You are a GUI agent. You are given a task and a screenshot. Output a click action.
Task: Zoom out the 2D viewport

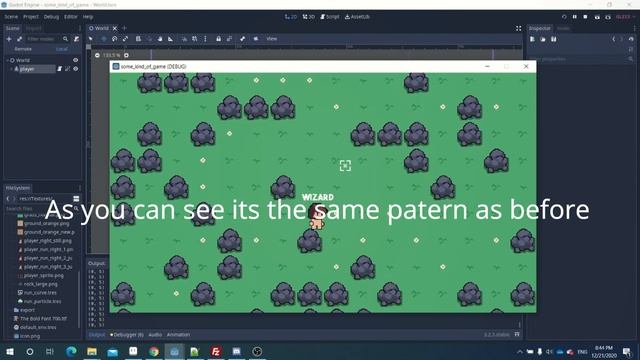click(97, 55)
